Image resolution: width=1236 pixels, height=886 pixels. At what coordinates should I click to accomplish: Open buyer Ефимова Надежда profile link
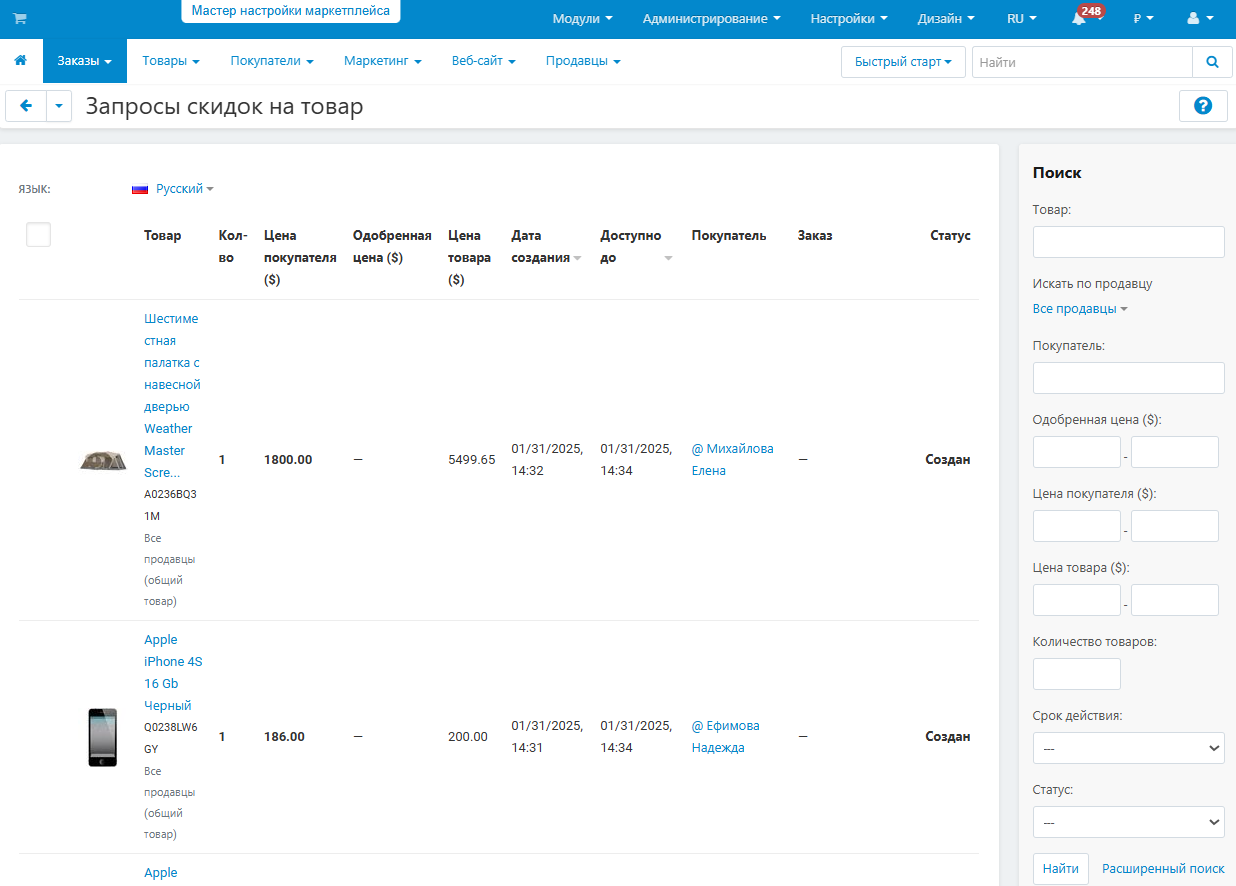726,737
